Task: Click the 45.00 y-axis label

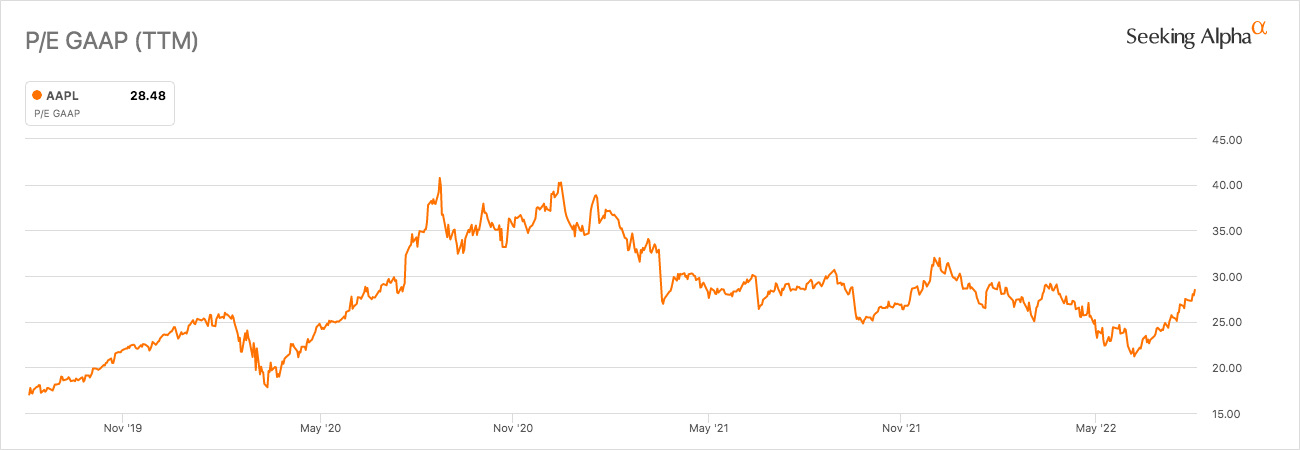Action: pos(1225,140)
